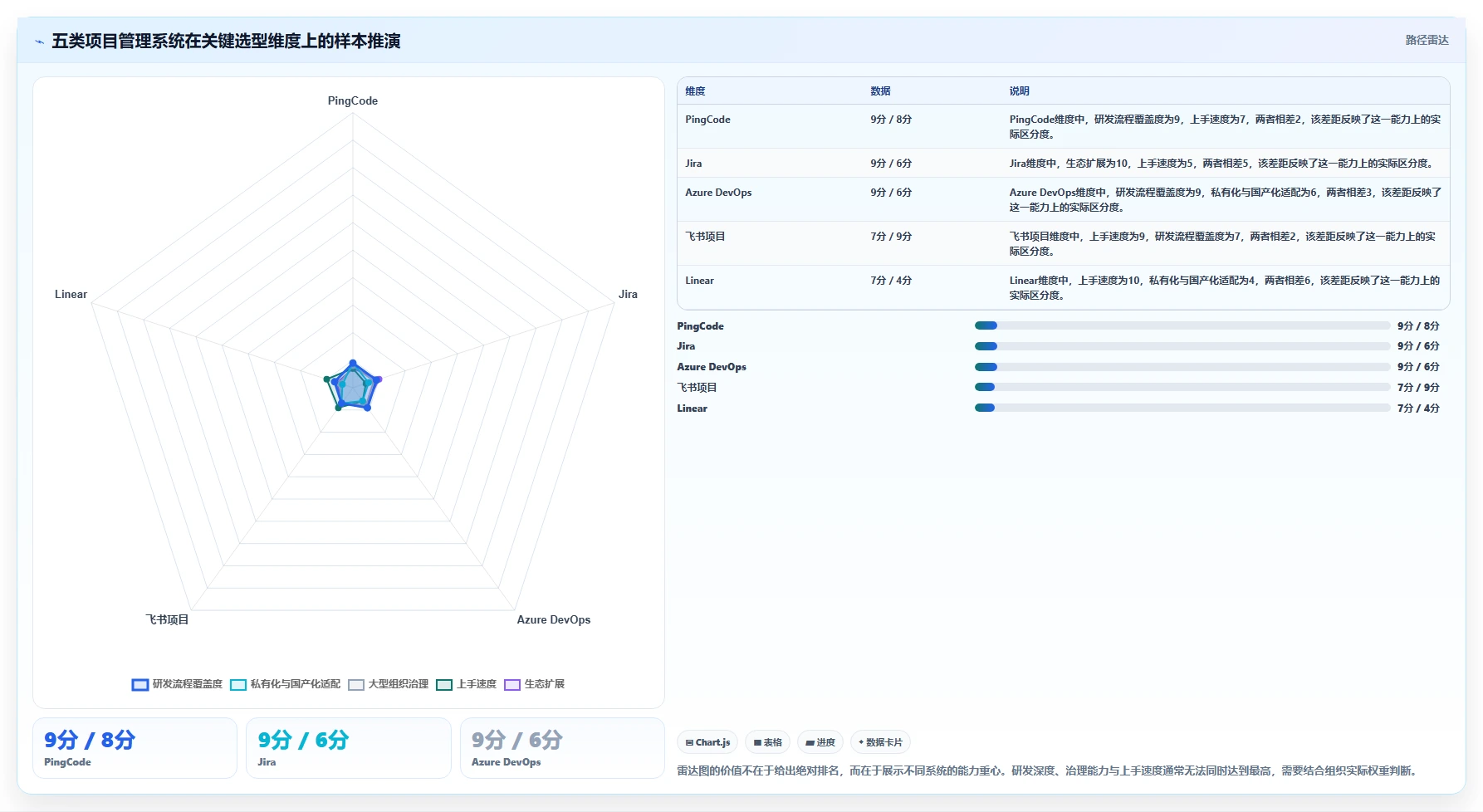Click the Jira label on the radar axis
The image size is (1483, 812).
click(628, 294)
